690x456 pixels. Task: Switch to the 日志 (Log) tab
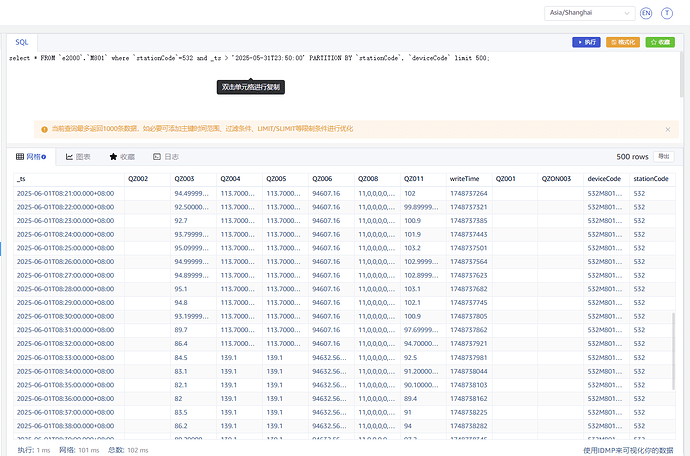[166, 157]
